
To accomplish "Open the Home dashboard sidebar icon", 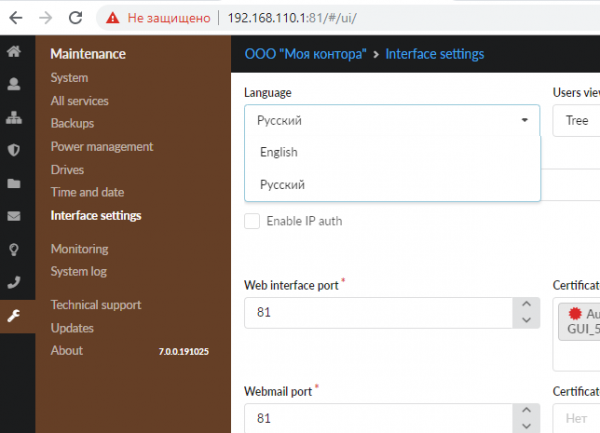I will tap(14, 53).
